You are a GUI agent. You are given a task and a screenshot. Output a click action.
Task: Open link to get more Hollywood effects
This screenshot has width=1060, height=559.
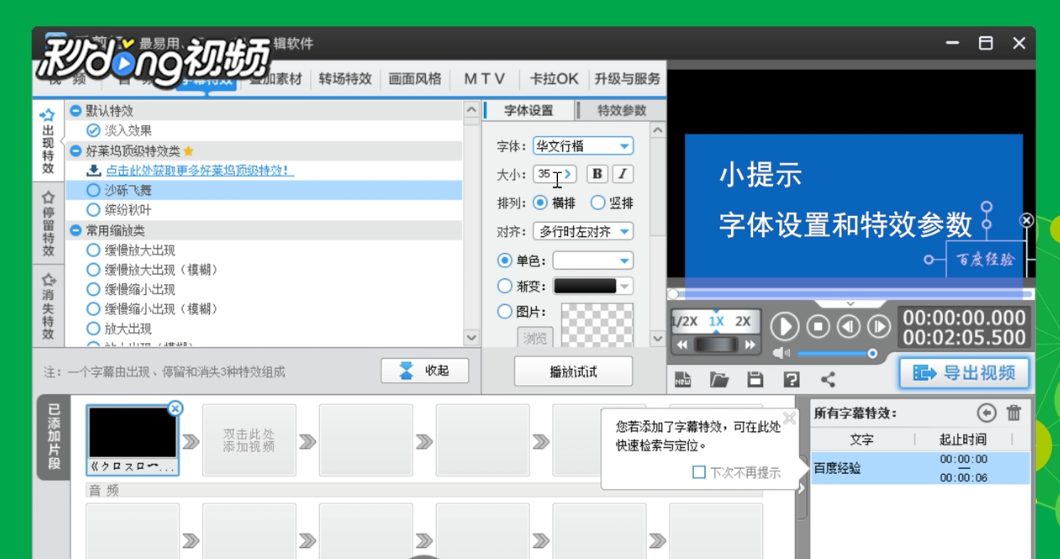pyautogui.click(x=199, y=170)
